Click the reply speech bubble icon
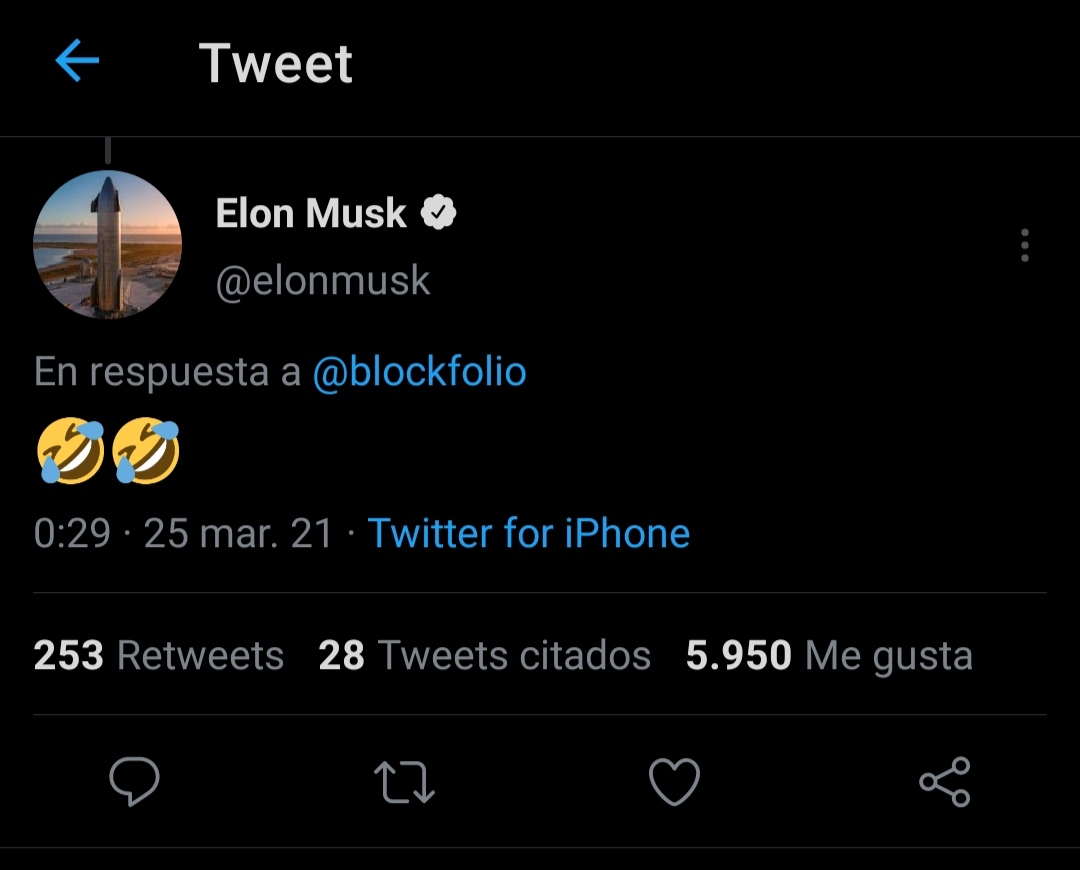Viewport: 1080px width, 870px height. [x=134, y=782]
